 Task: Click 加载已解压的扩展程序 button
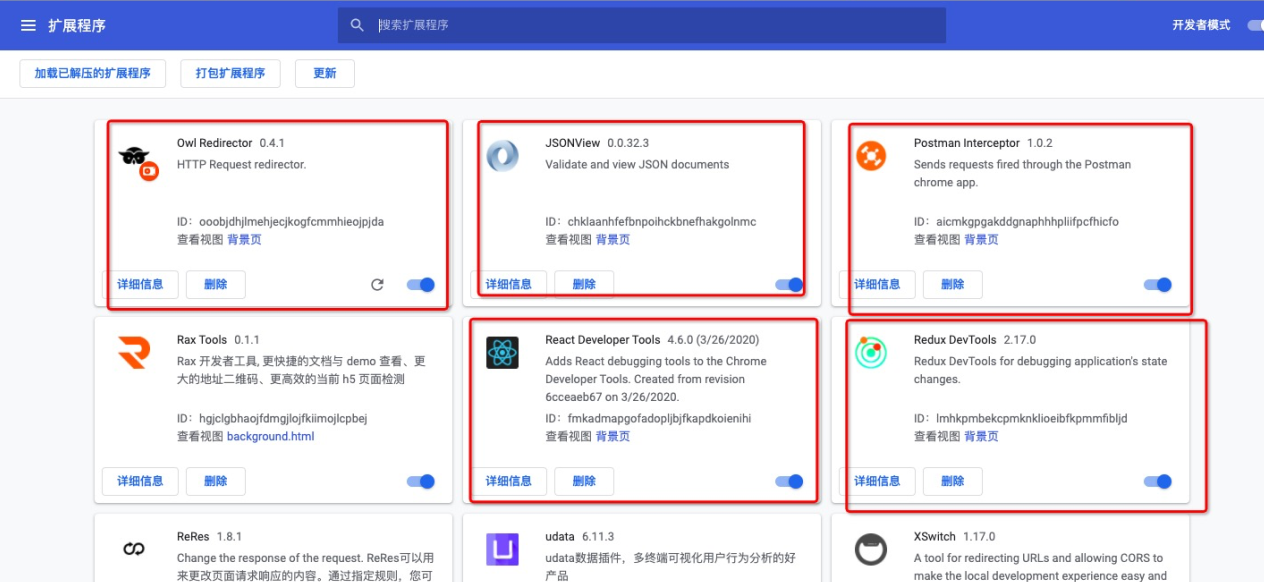tap(92, 73)
